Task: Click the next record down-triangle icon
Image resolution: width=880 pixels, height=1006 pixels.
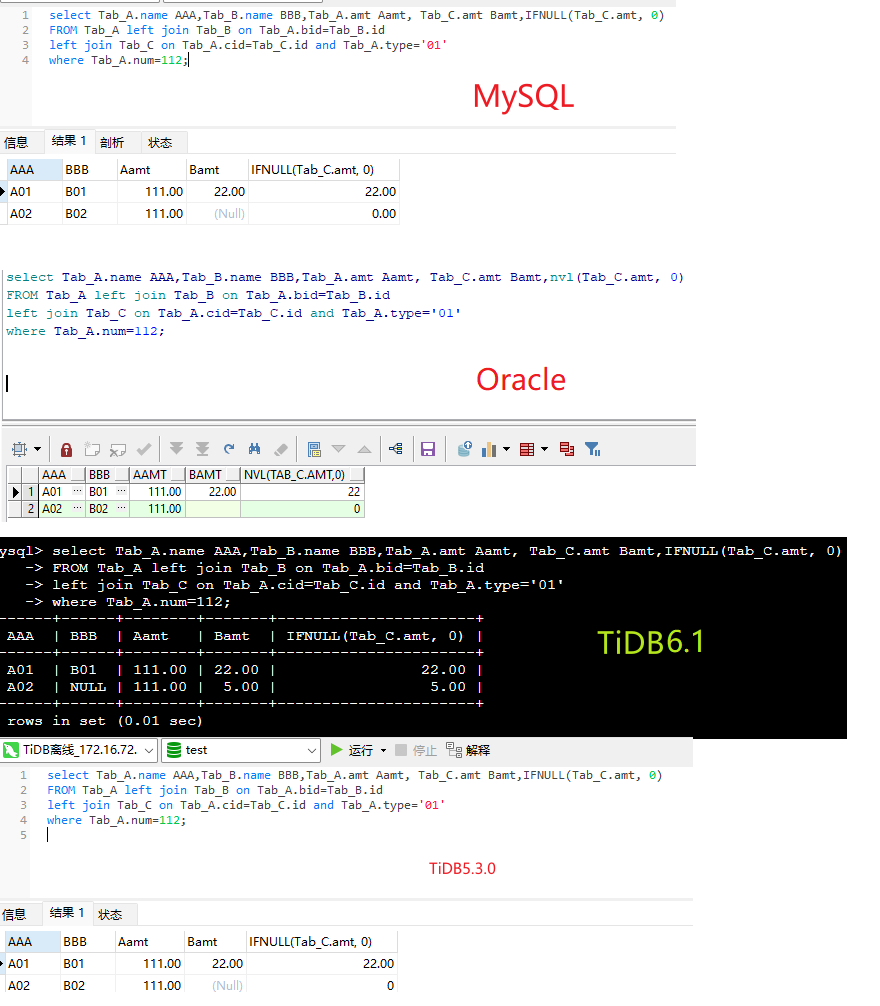Action: click(339, 448)
